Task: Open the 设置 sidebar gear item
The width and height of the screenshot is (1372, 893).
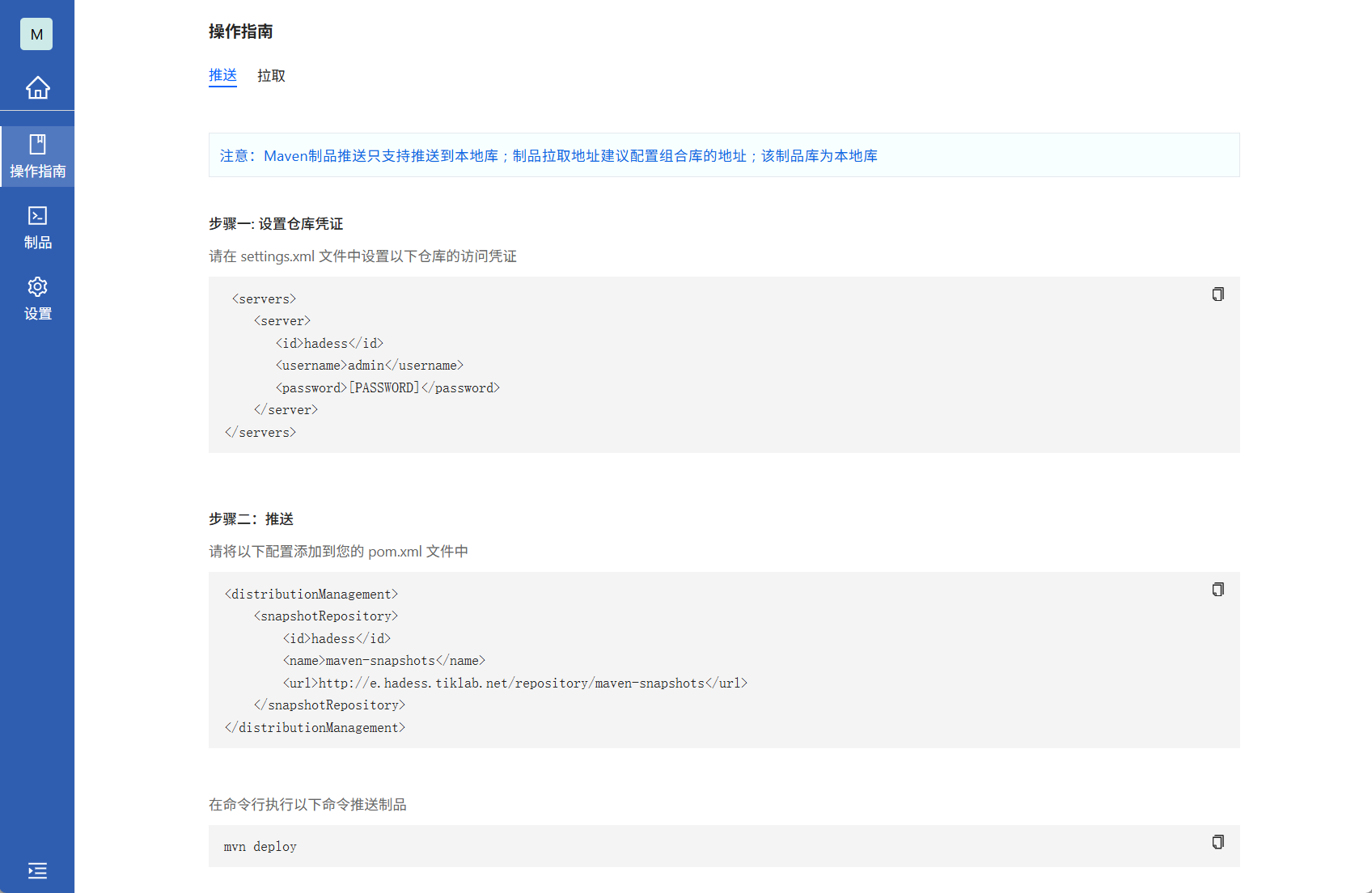Action: 37,299
